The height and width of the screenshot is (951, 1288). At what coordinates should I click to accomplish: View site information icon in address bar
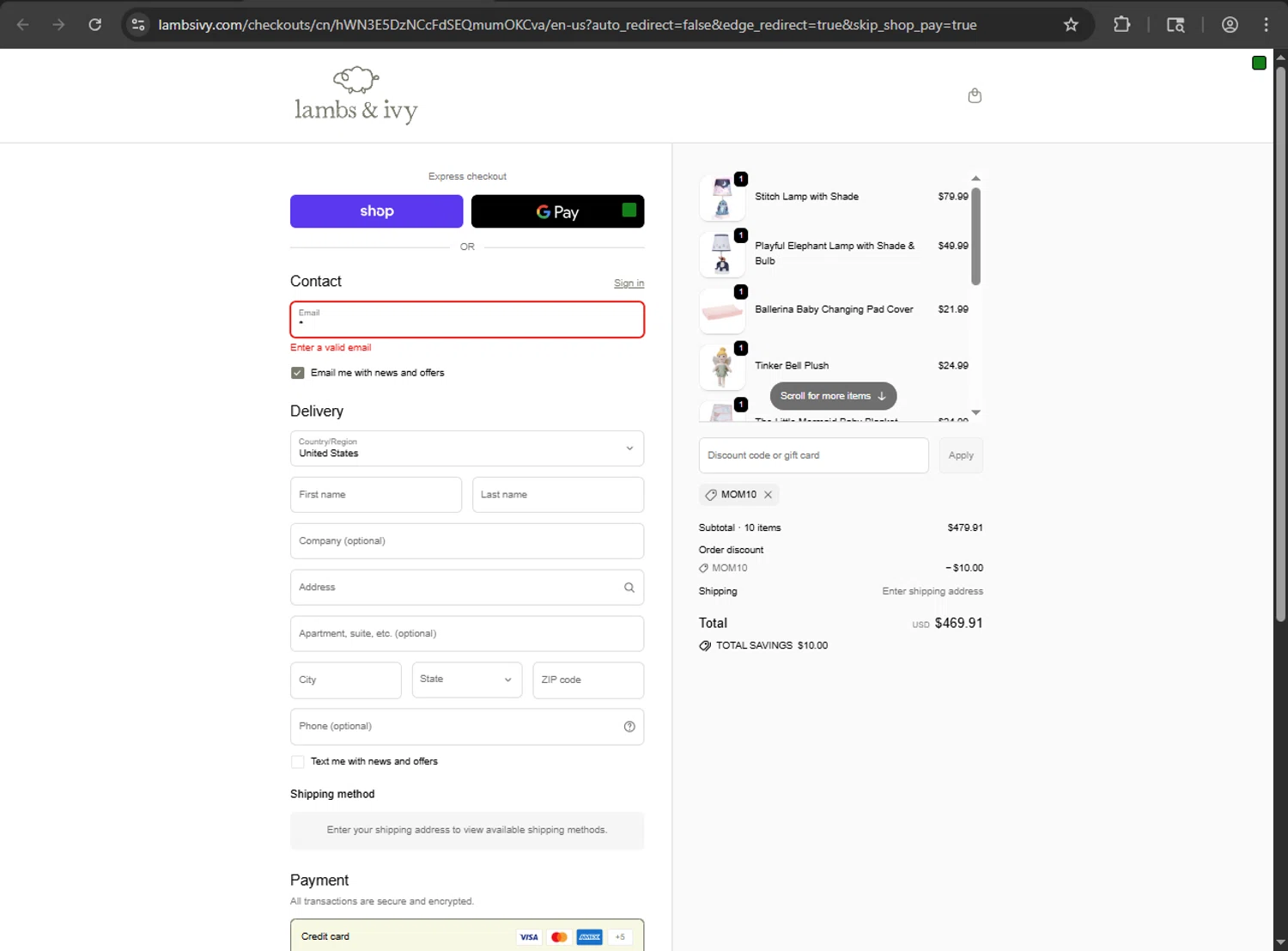tap(138, 25)
